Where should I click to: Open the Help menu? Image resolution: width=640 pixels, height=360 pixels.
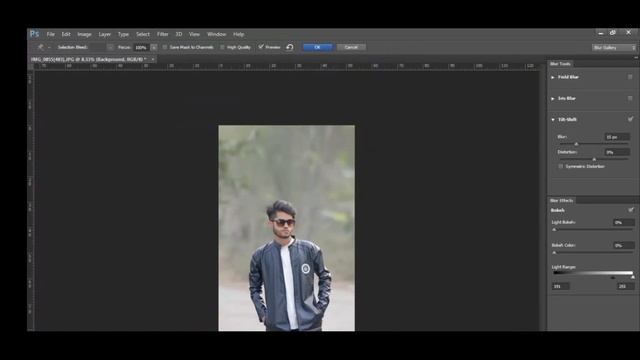click(238, 34)
